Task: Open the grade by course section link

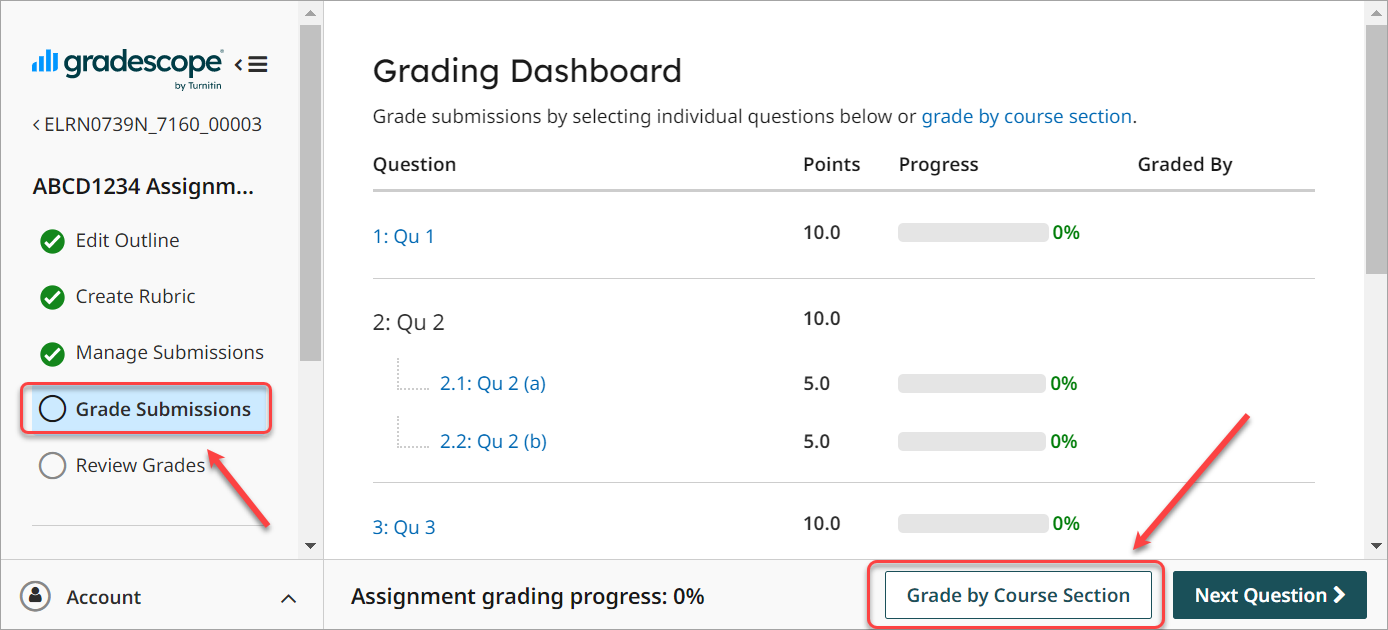Action: [x=1027, y=116]
